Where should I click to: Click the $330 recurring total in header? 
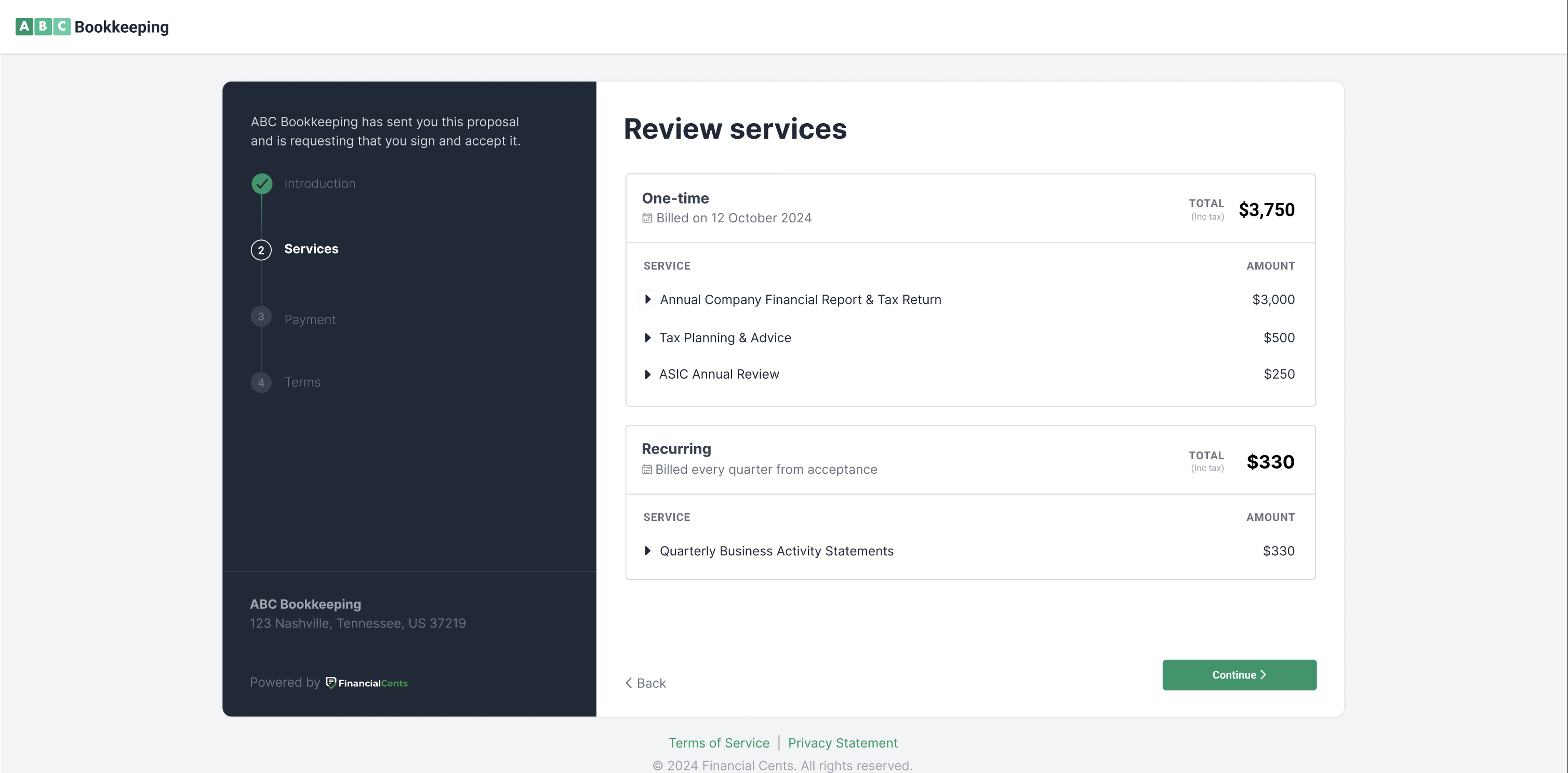point(1270,462)
